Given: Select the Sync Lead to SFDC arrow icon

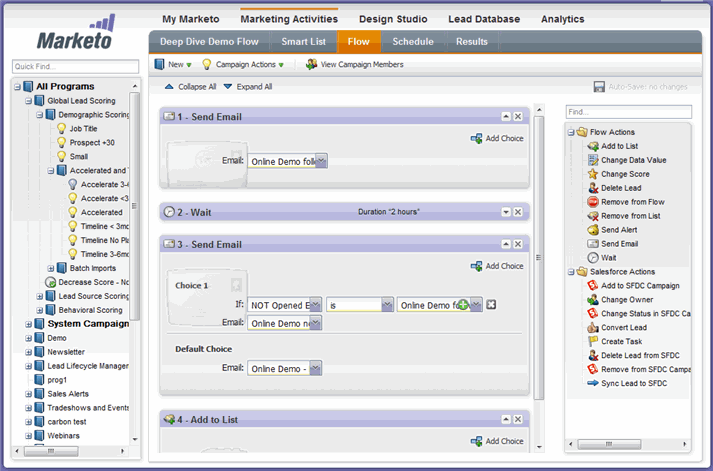Looking at the screenshot, I should (x=593, y=383).
